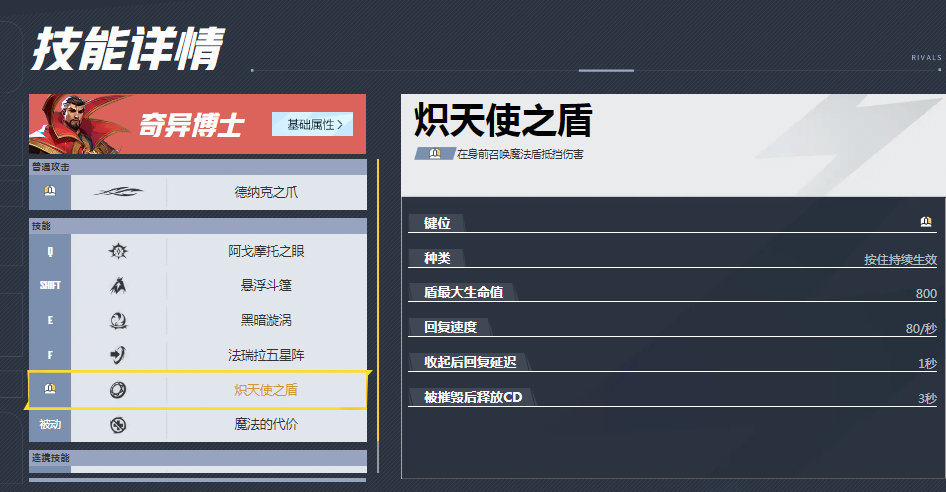The image size is (946, 492).
Task: Click the mouse key icon in 键位 row
Action: coord(927,222)
